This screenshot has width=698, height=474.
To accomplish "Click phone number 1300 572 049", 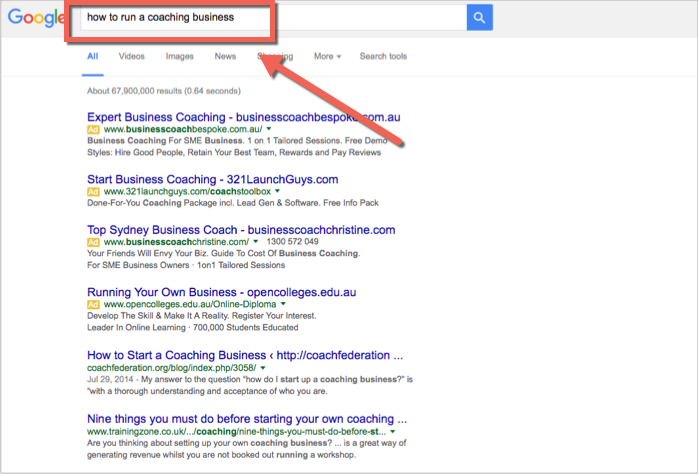I will coord(292,242).
